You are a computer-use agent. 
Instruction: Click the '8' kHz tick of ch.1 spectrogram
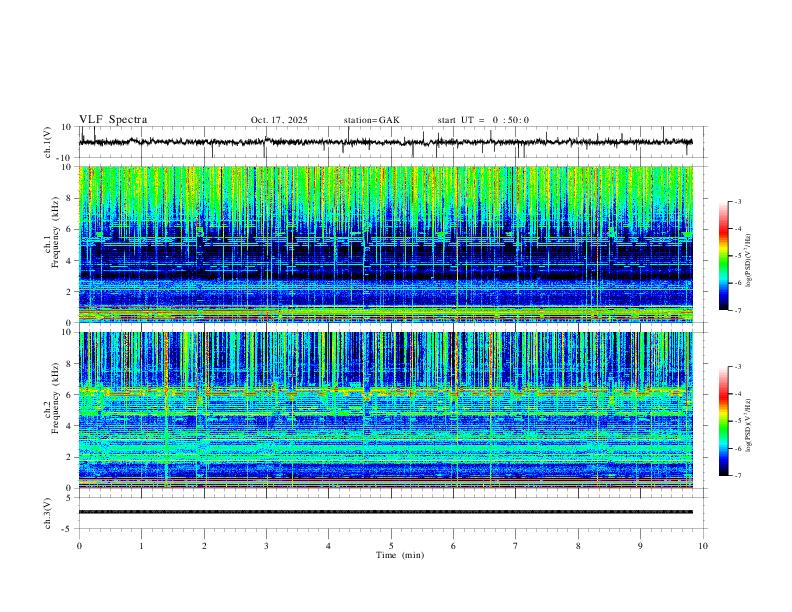tap(69, 198)
